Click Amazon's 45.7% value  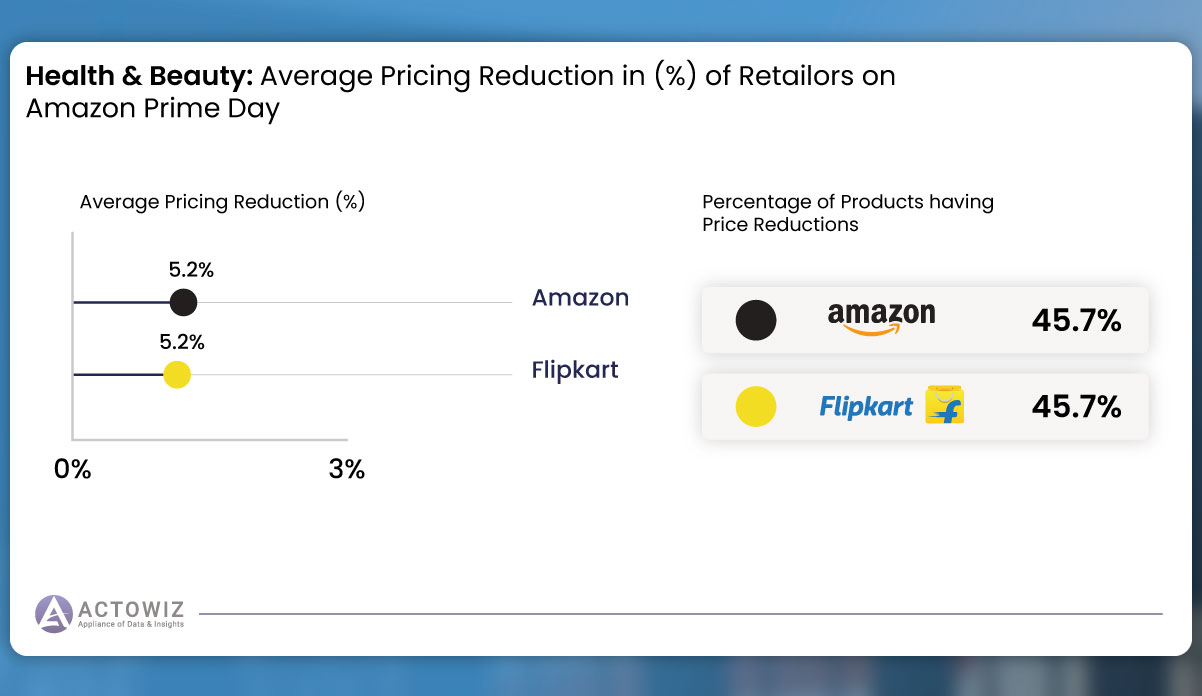[1076, 320]
